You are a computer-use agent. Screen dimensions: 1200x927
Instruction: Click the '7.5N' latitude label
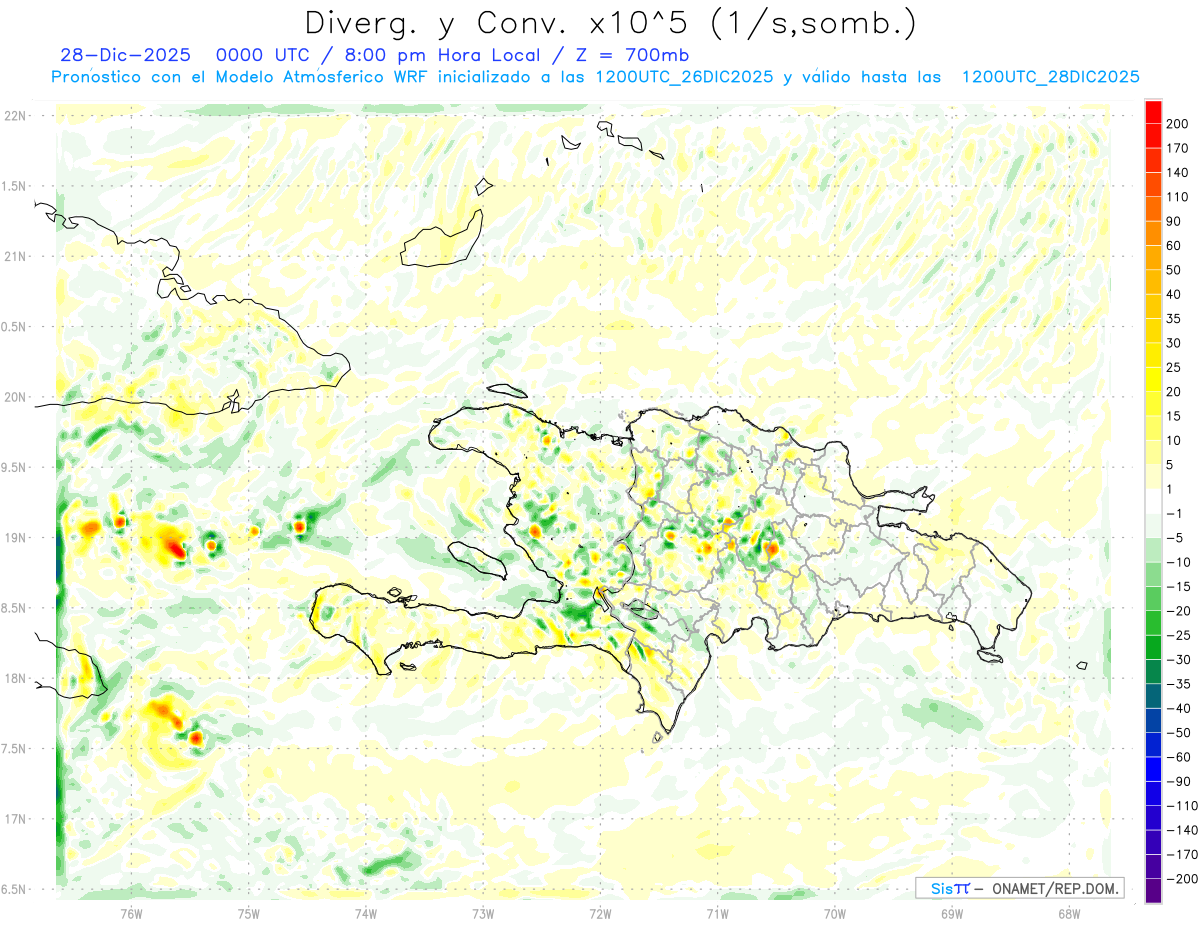coord(15,749)
